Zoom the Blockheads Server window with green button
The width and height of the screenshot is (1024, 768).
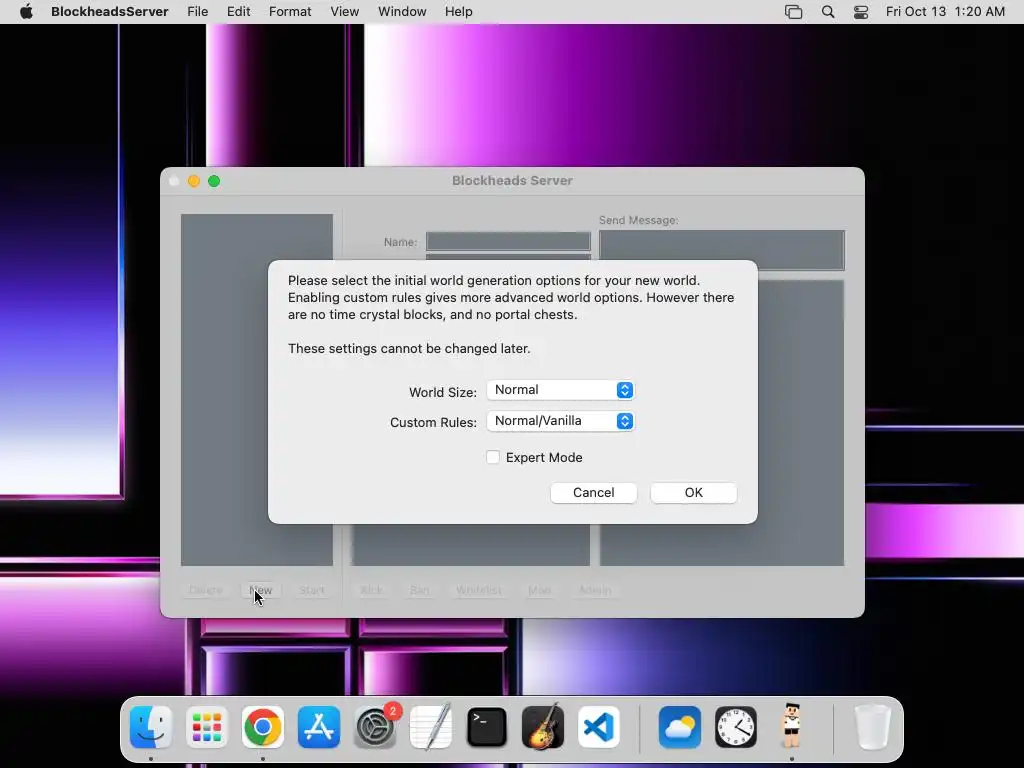214,181
